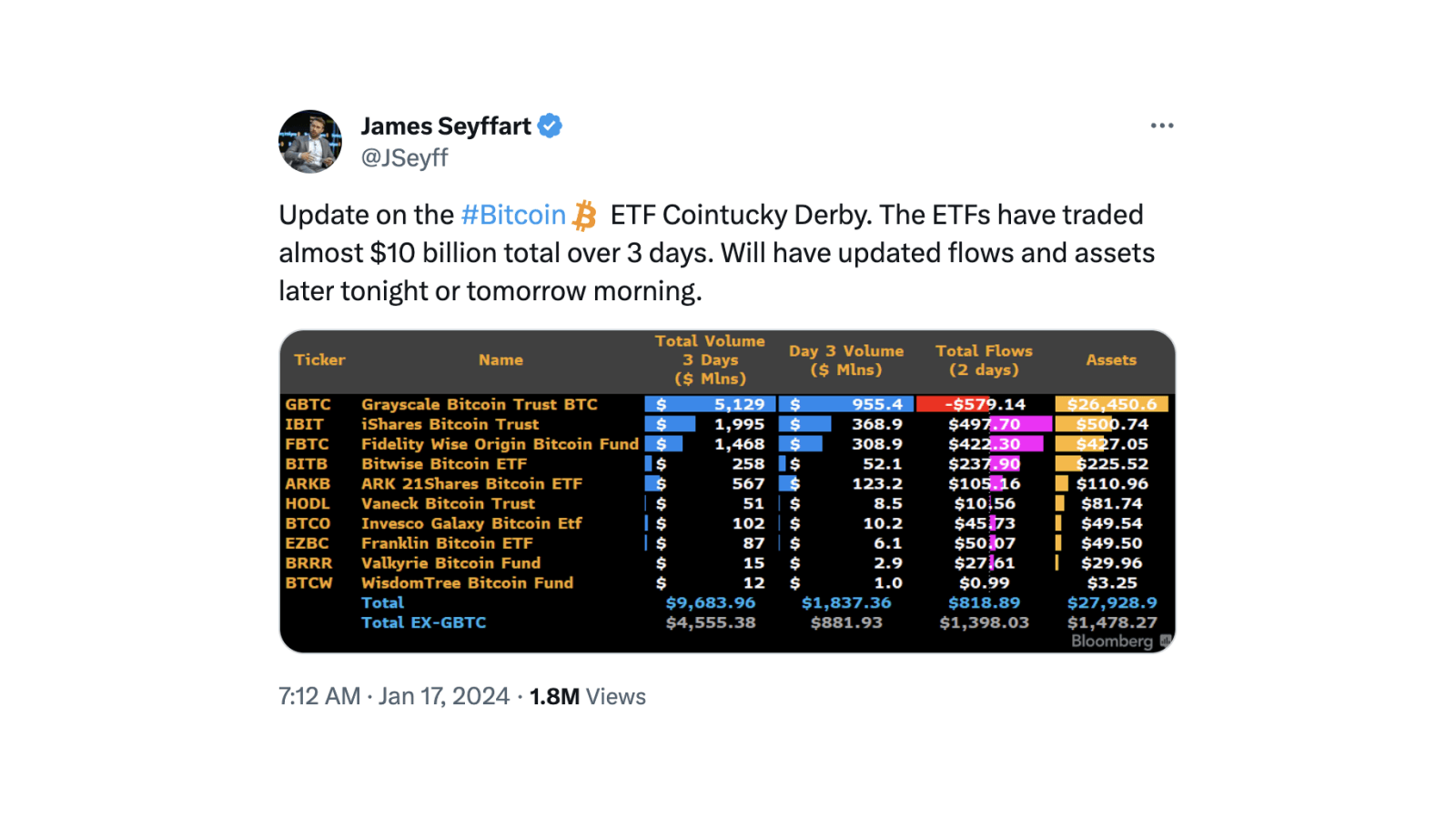Image resolution: width=1456 pixels, height=819 pixels.
Task: Click the blue GBTC 5,129 total volume bar
Action: tap(710, 404)
